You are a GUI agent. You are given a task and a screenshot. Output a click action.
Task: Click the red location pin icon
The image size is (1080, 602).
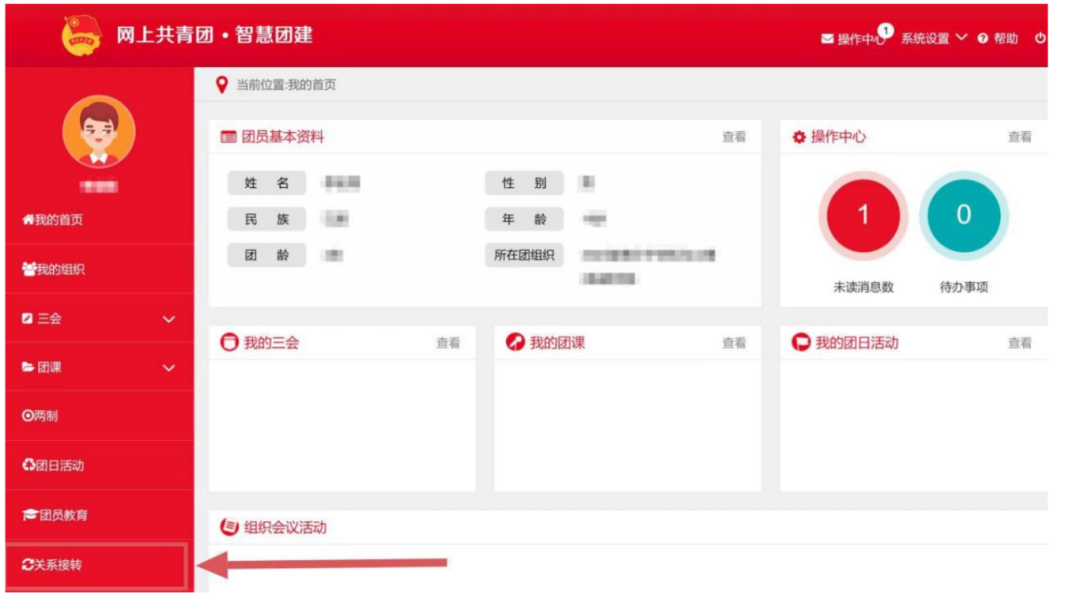(222, 85)
